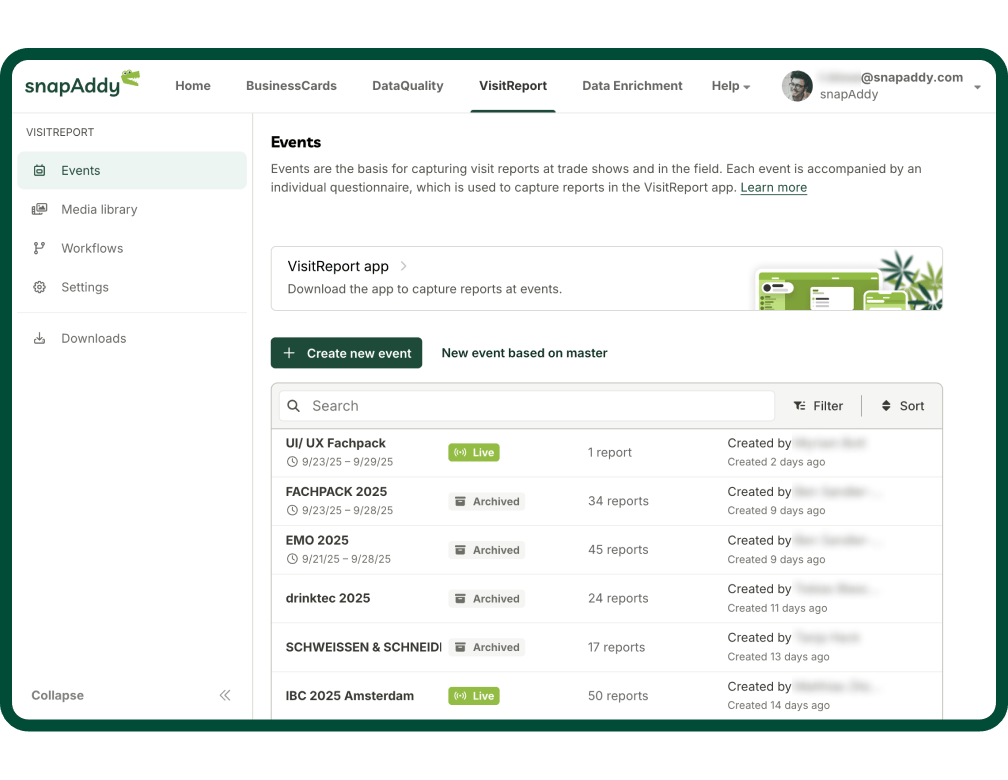Click the magnifier icon in search bar
This screenshot has width=1008, height=780.
[x=294, y=406]
